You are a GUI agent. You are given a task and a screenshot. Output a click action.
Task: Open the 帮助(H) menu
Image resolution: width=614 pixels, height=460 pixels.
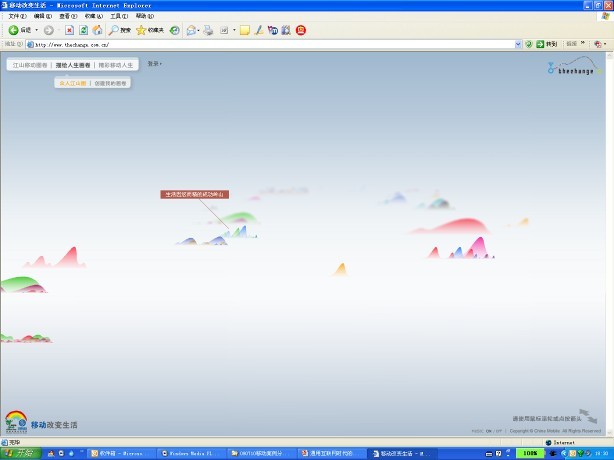[144, 16]
